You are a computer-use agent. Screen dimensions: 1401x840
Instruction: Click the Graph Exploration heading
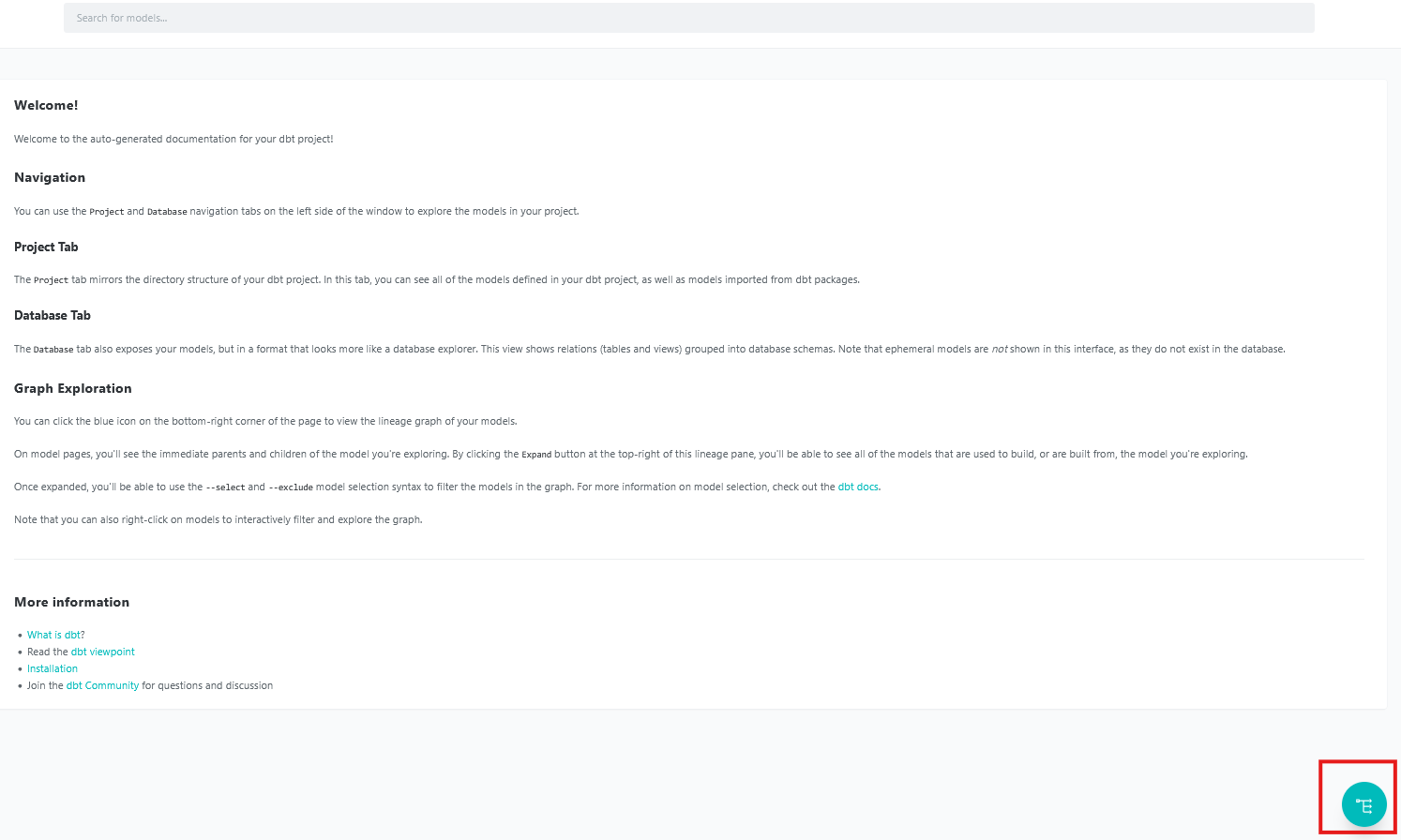[x=73, y=388]
